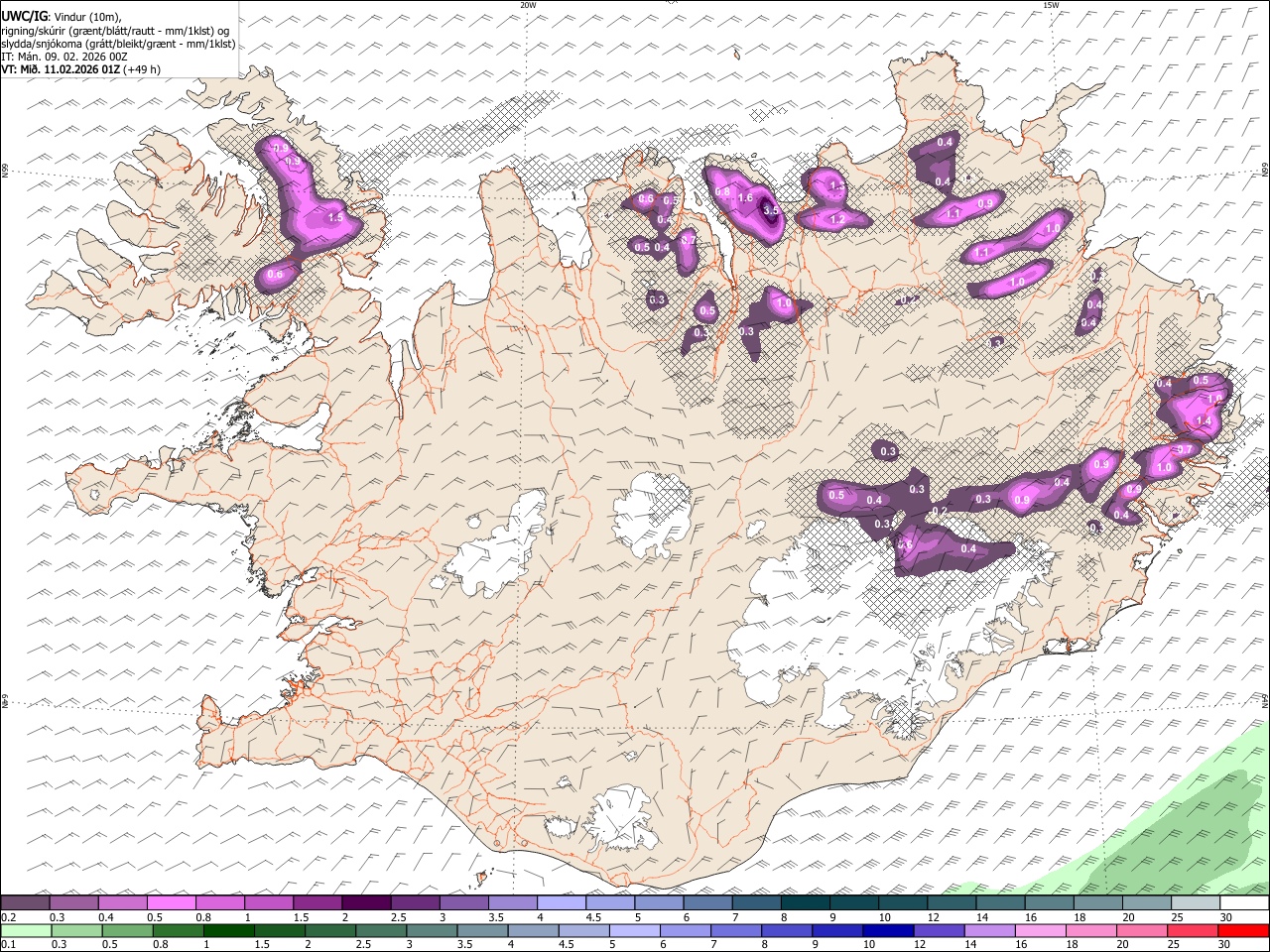1270x952 pixels.
Task: Click the 30 bright red rain scale swatch
Action: tap(1243, 930)
